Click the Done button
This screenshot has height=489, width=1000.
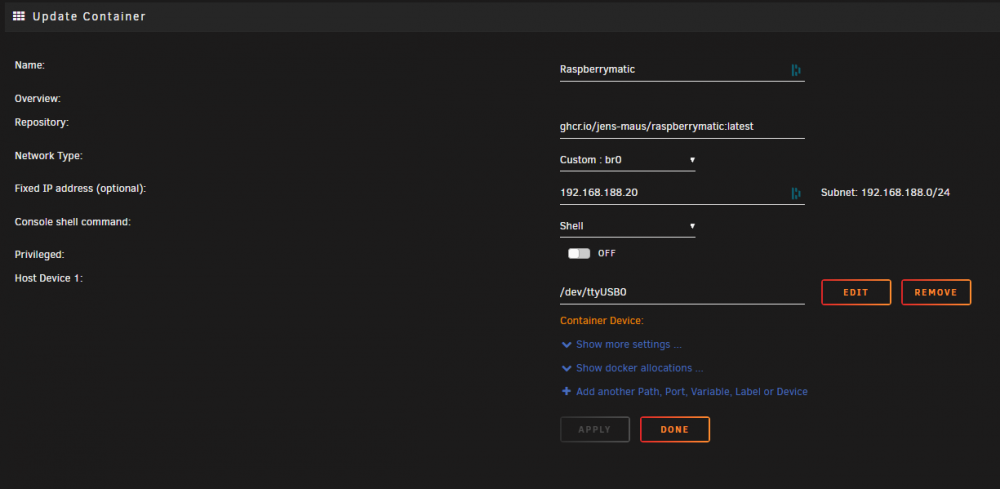point(675,429)
